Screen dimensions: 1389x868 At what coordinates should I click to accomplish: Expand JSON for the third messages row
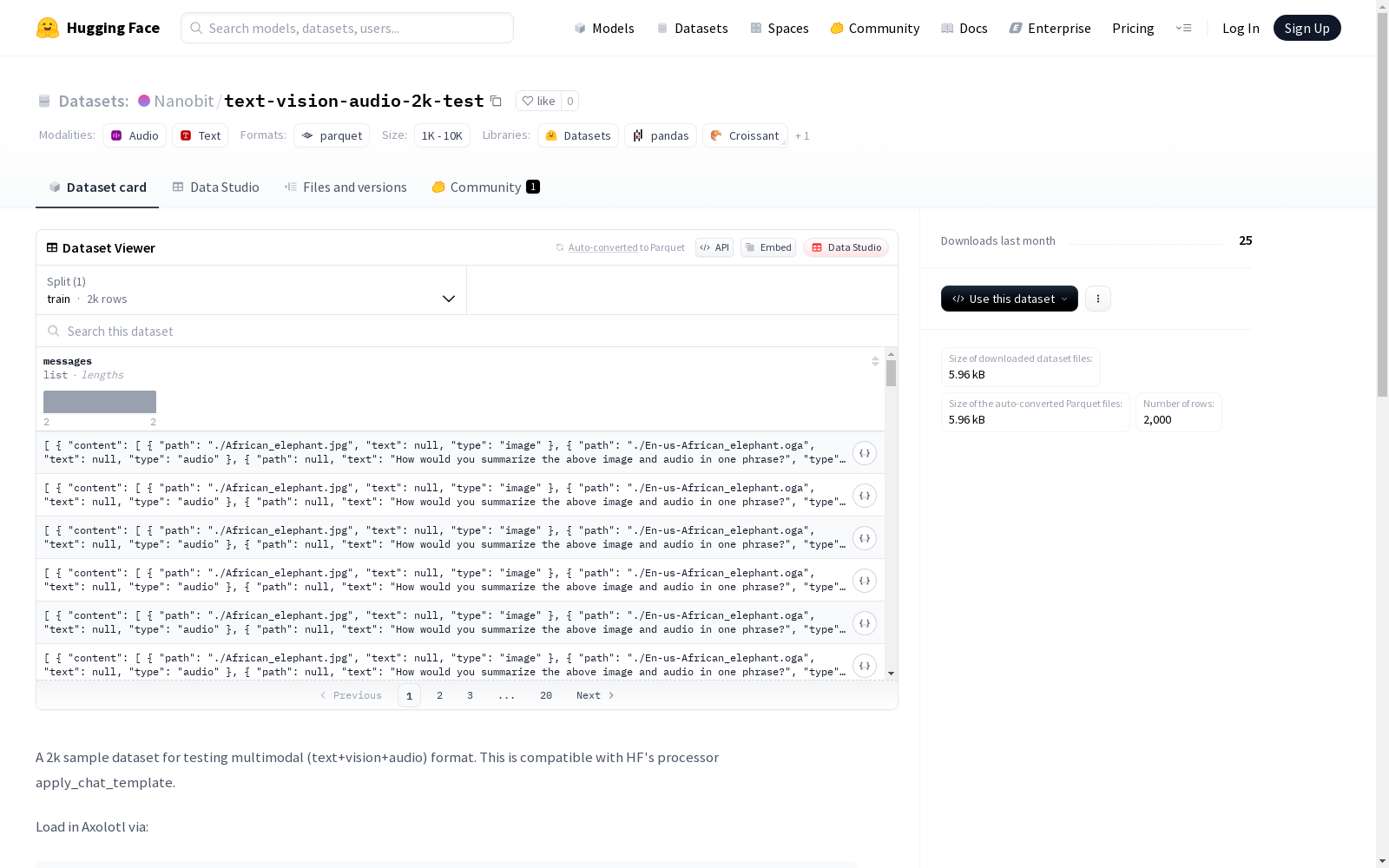(865, 538)
